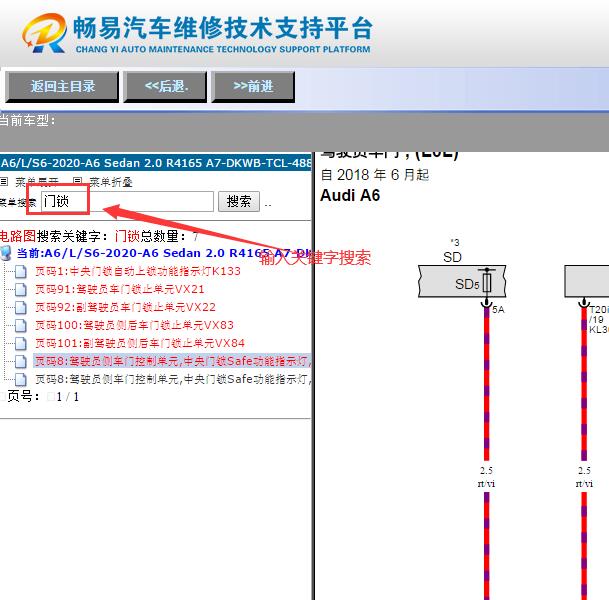Click the 2.5 label on the T20 wire
Viewport: 609px width, 600px height.
(x=584, y=471)
